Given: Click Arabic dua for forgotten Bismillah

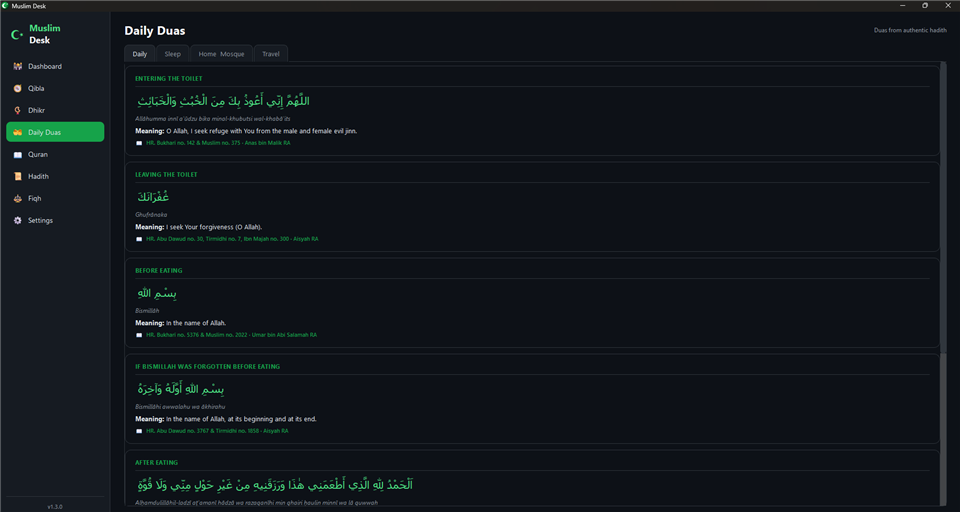Looking at the screenshot, I should [x=181, y=390].
